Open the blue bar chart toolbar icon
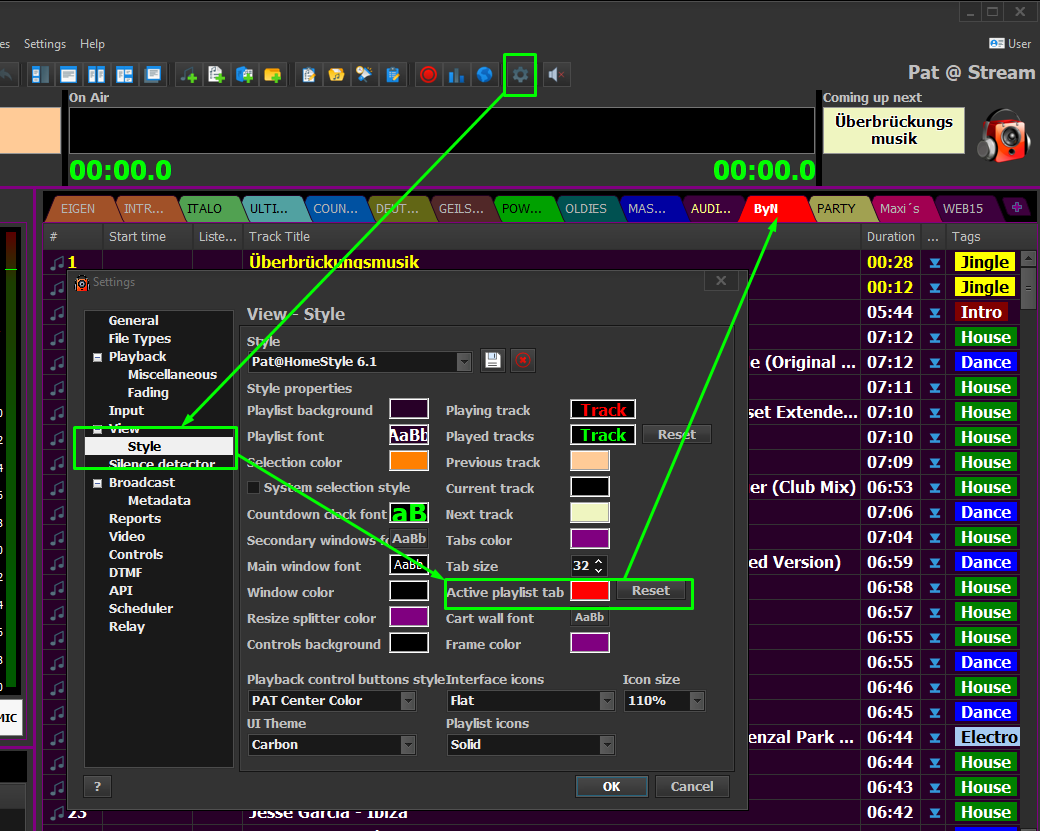Image resolution: width=1040 pixels, height=831 pixels. tap(457, 75)
